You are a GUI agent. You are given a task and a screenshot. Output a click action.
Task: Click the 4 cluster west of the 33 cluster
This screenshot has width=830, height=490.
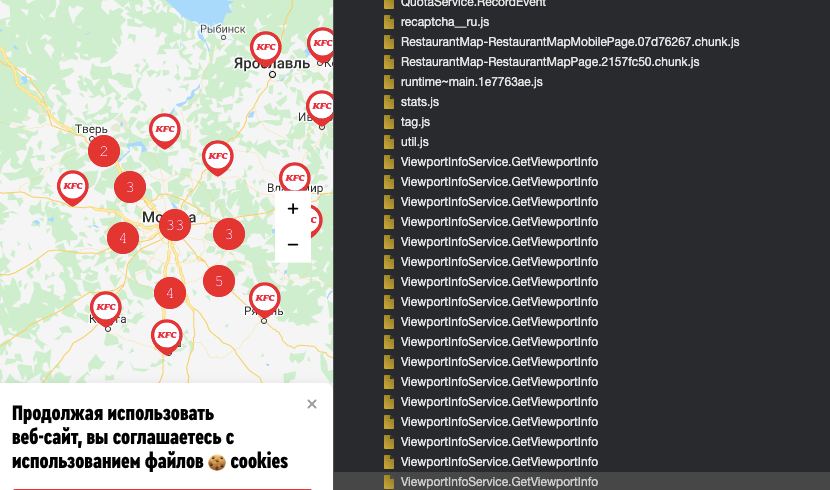123,238
